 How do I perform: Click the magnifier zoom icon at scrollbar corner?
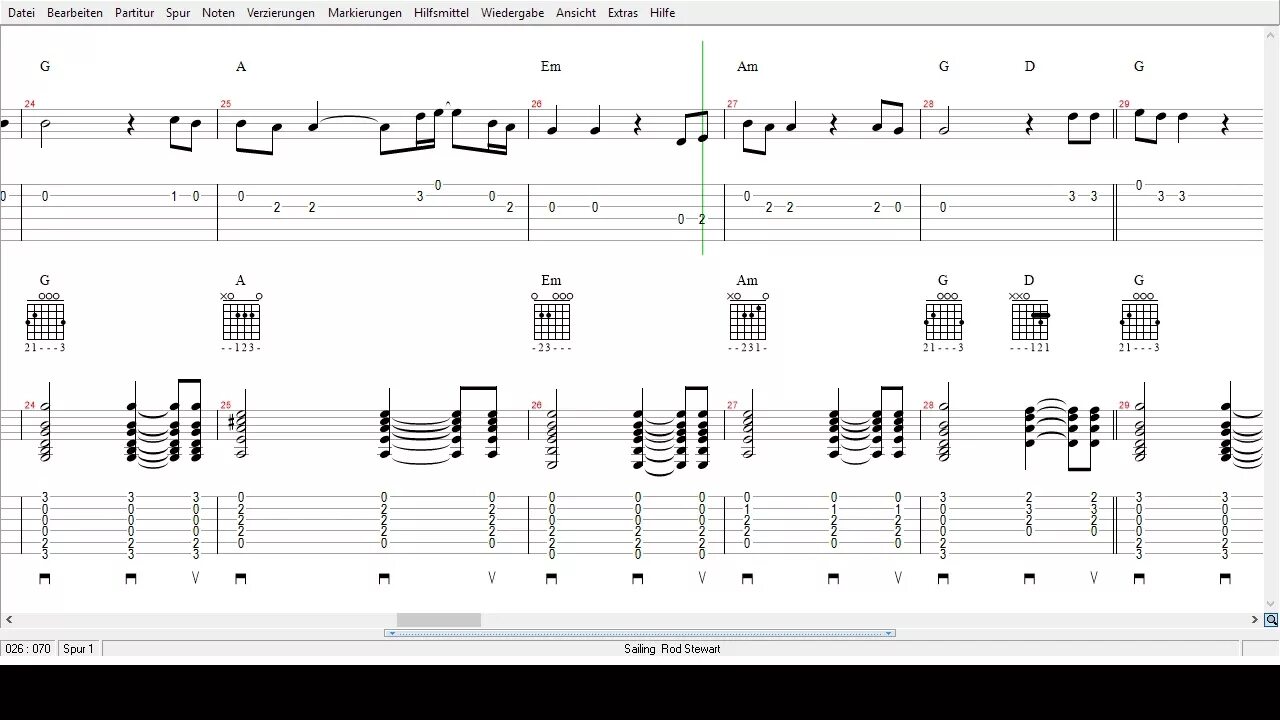(1271, 620)
